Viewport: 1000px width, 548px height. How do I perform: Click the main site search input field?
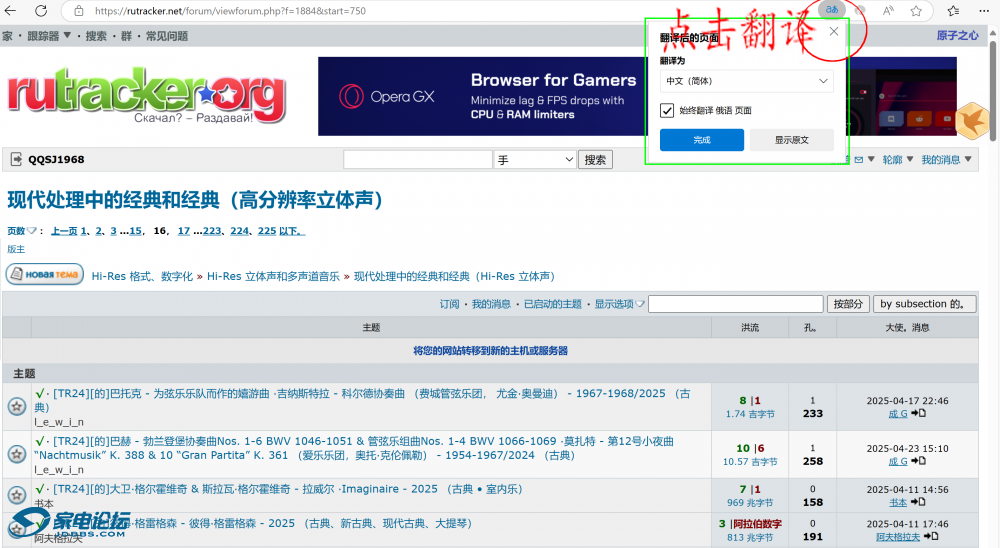click(417, 160)
